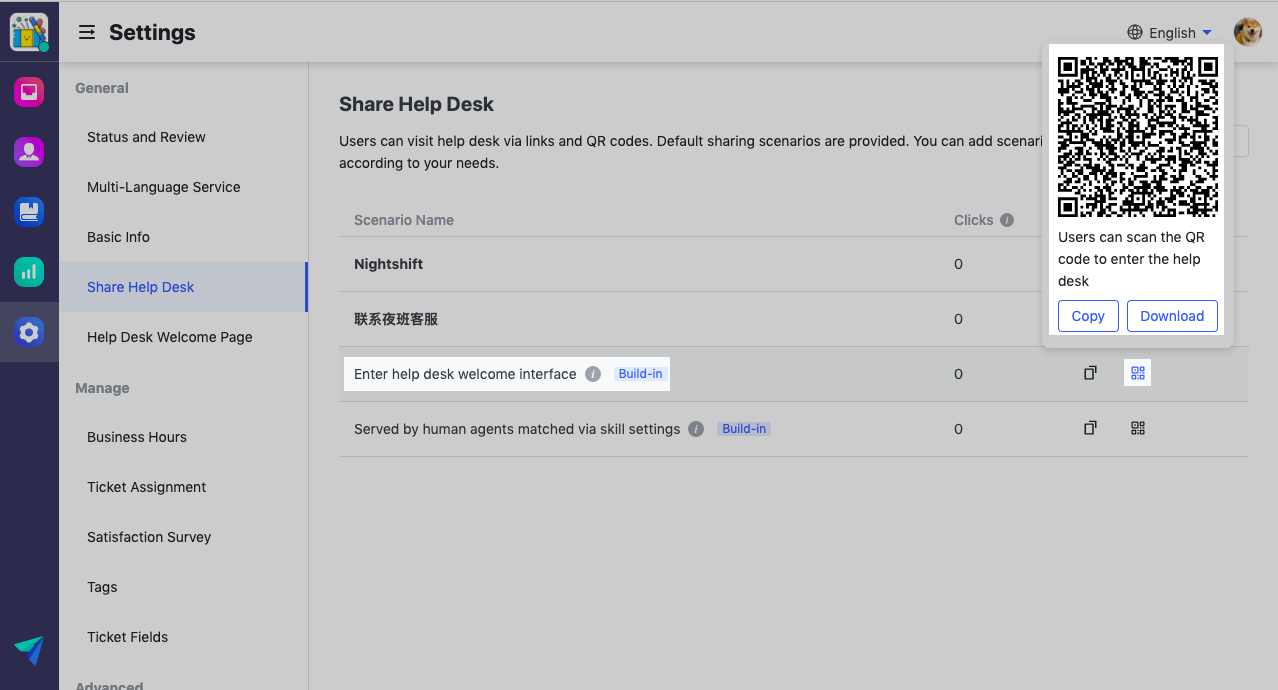Viewport: 1278px width, 690px height.
Task: Show QR code for skill settings scenario
Action: (1137, 428)
